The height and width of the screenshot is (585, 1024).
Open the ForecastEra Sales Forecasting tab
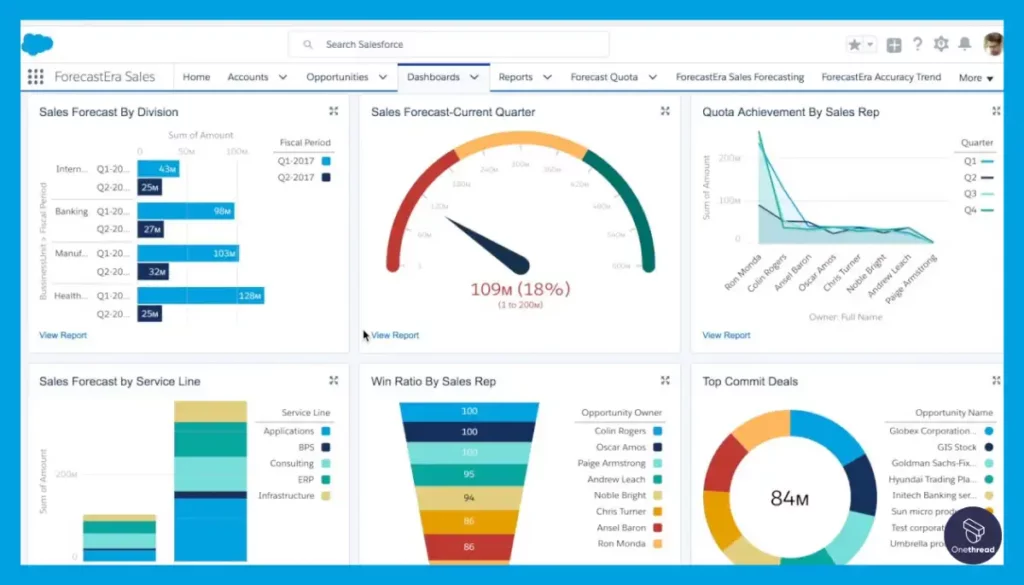[740, 77]
